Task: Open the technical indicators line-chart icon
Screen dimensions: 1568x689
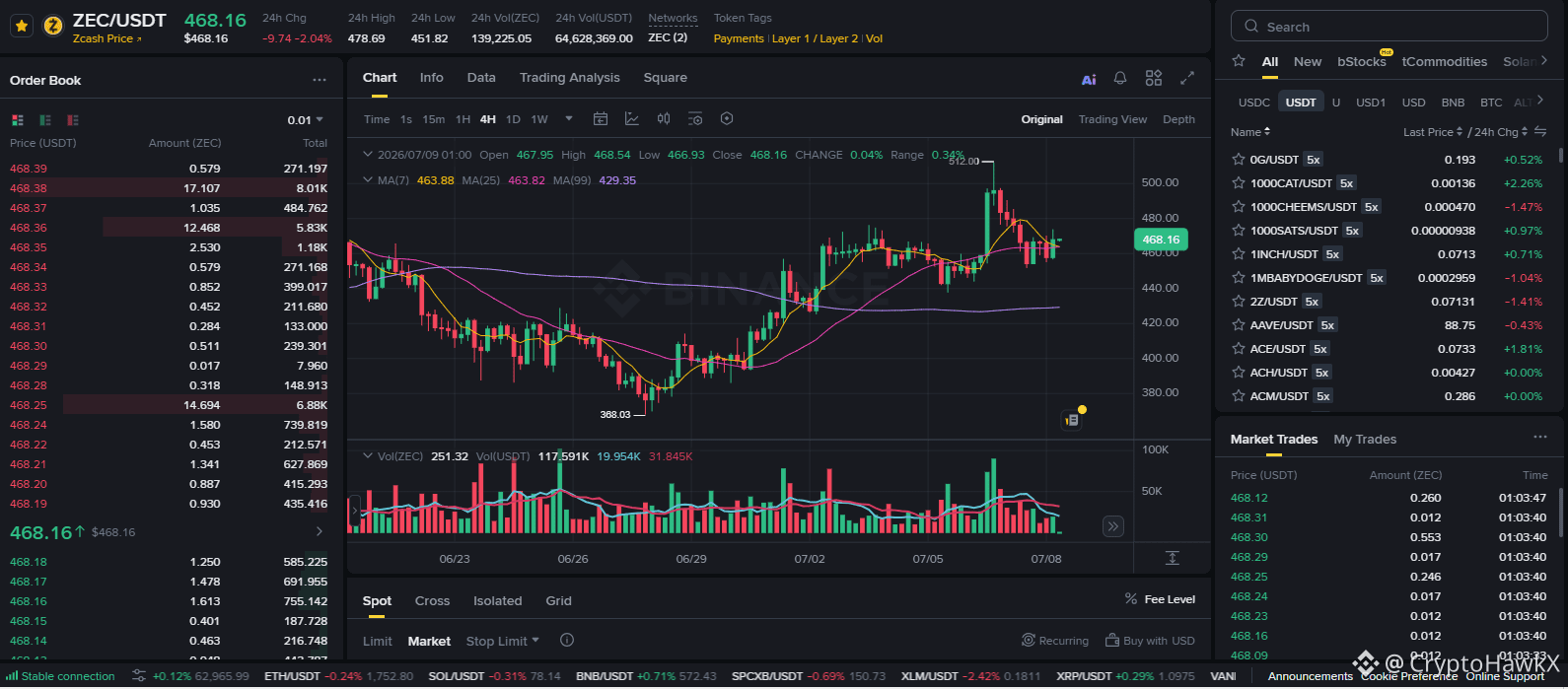Action: 632,119
